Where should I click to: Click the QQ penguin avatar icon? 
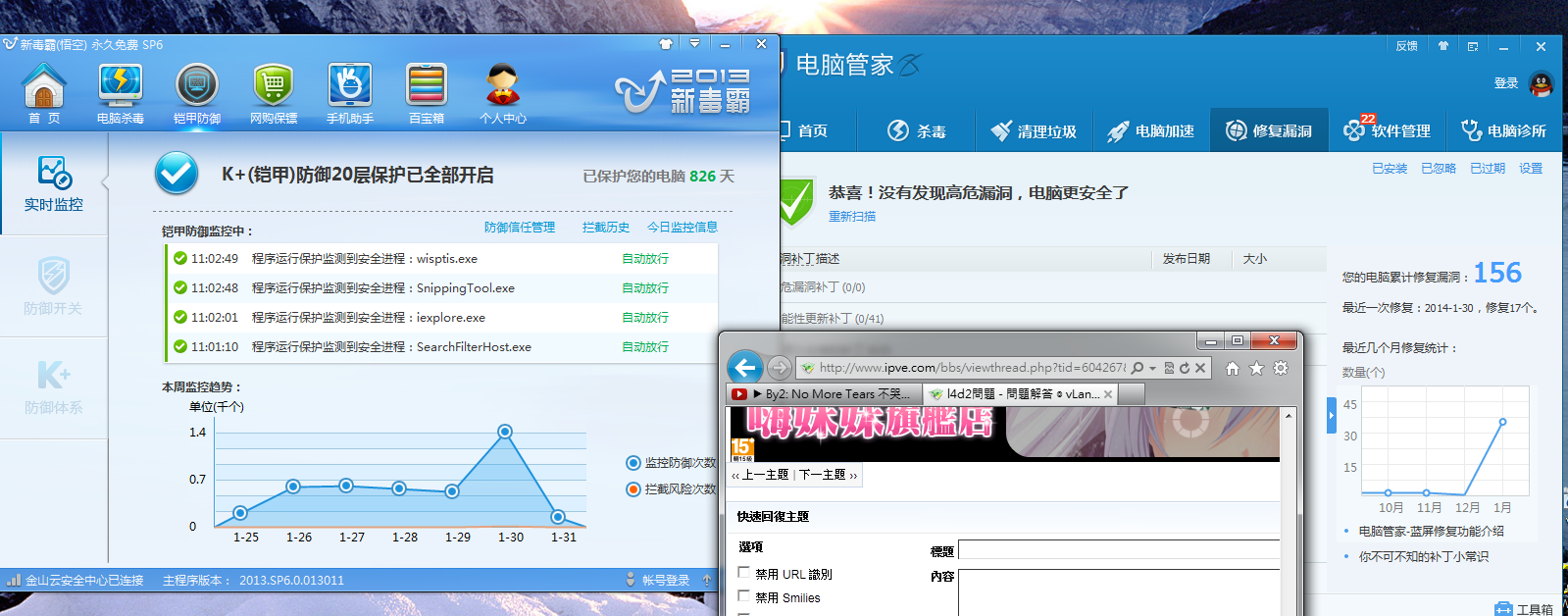[x=1542, y=83]
